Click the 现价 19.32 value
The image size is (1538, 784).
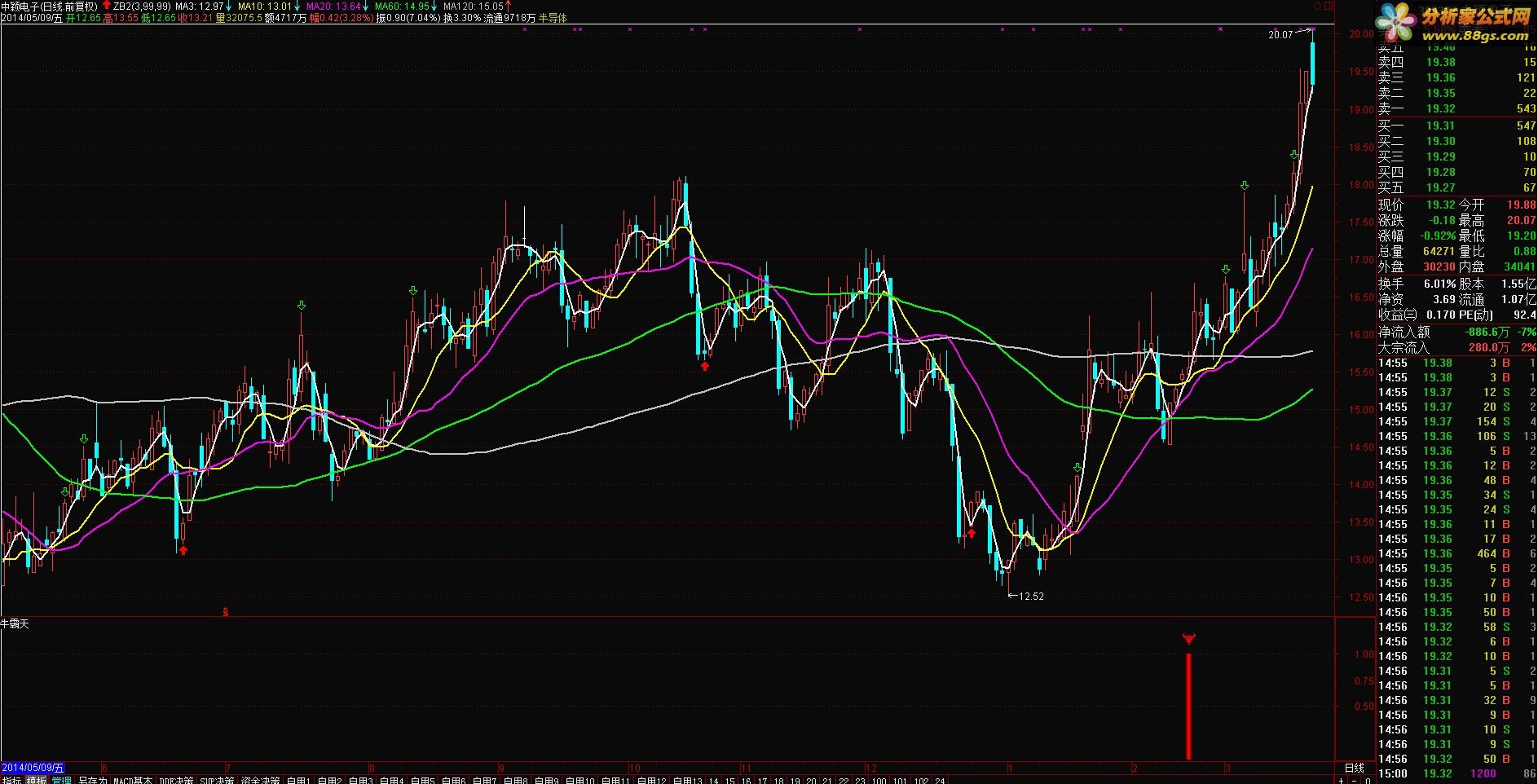1440,205
